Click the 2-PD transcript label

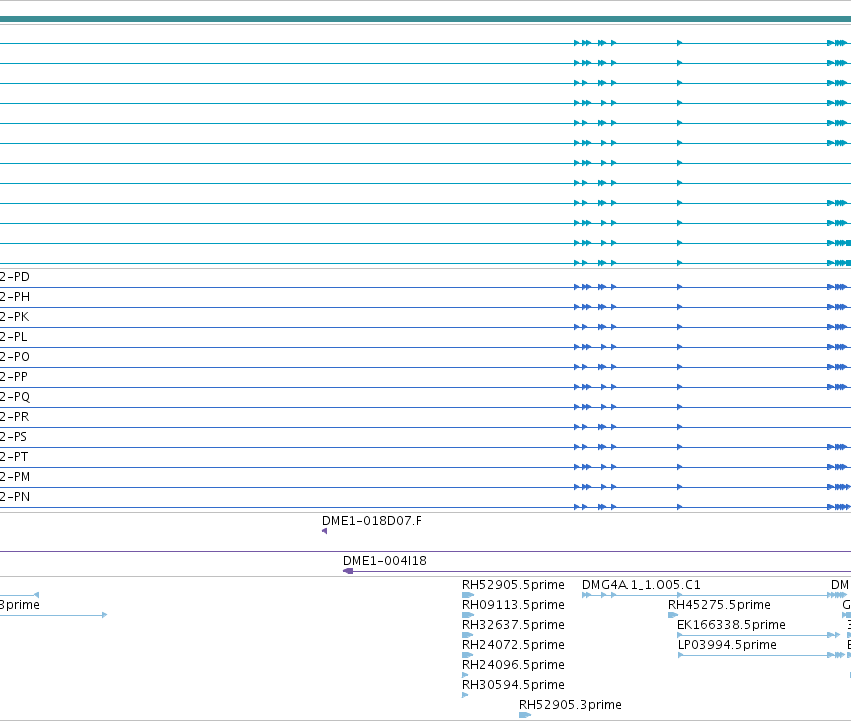click(x=15, y=277)
